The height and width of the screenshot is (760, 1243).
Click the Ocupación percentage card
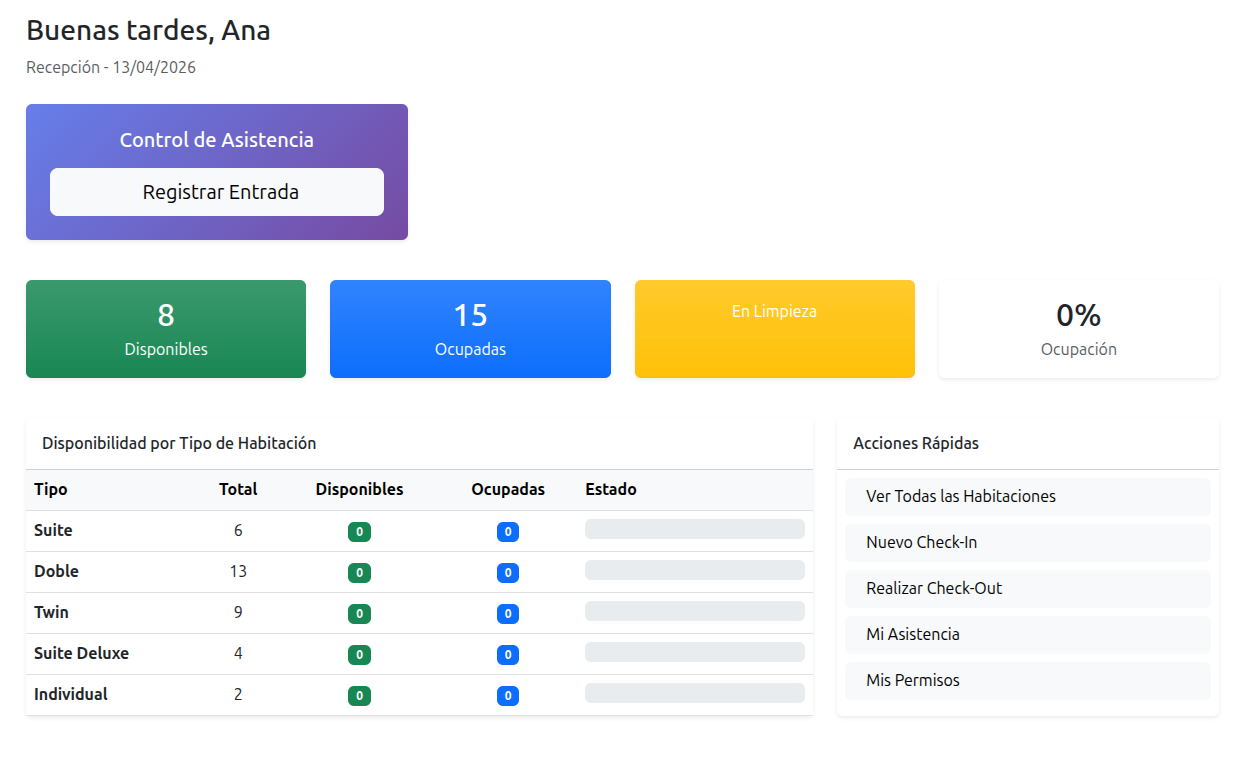tap(1078, 329)
